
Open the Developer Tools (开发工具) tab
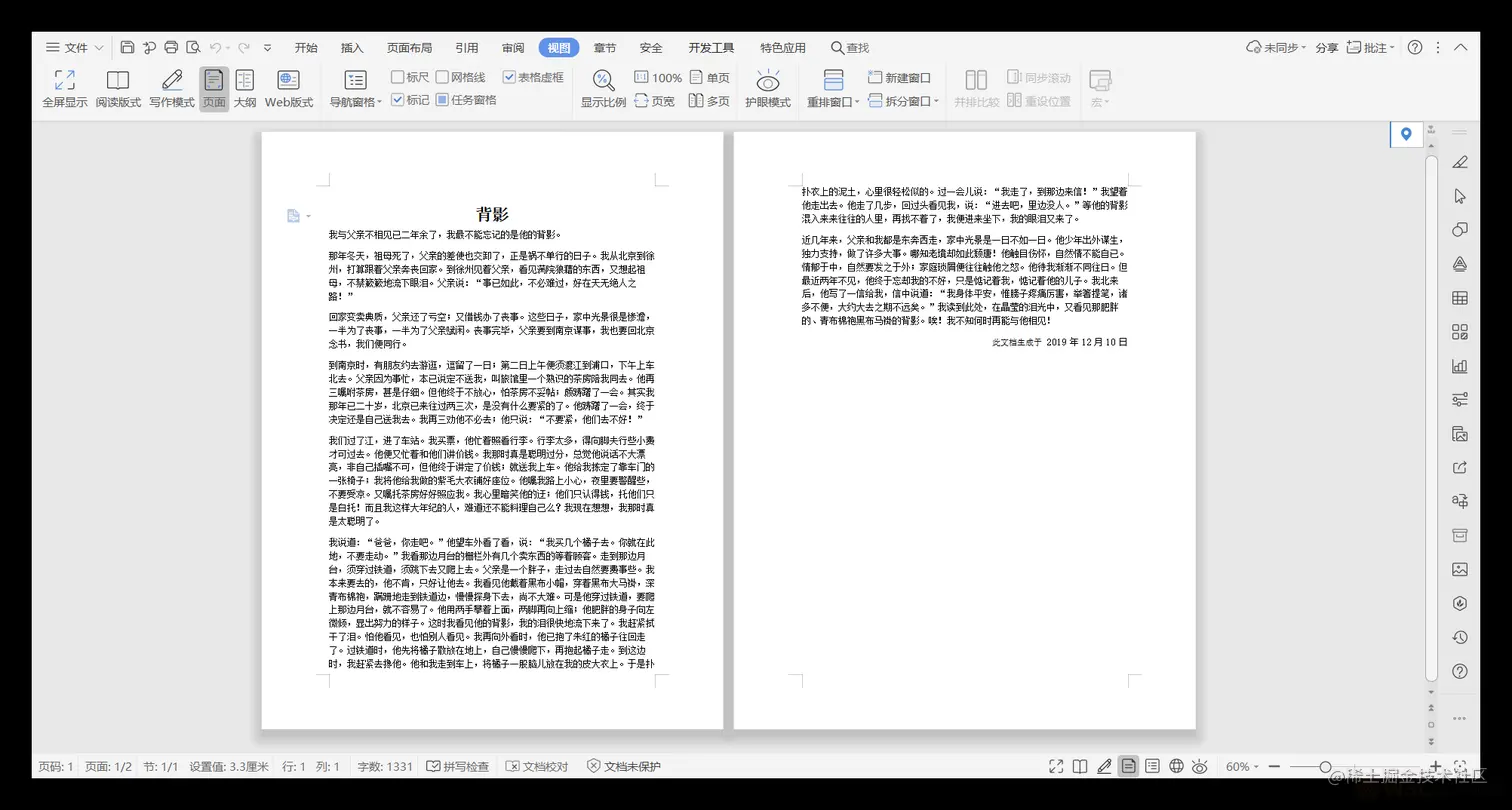(x=711, y=47)
